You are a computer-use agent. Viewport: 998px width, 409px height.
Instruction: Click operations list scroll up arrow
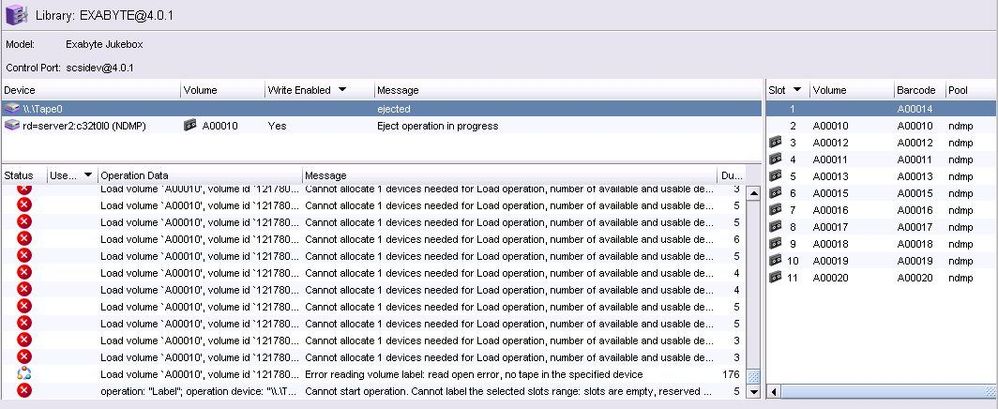coord(753,192)
